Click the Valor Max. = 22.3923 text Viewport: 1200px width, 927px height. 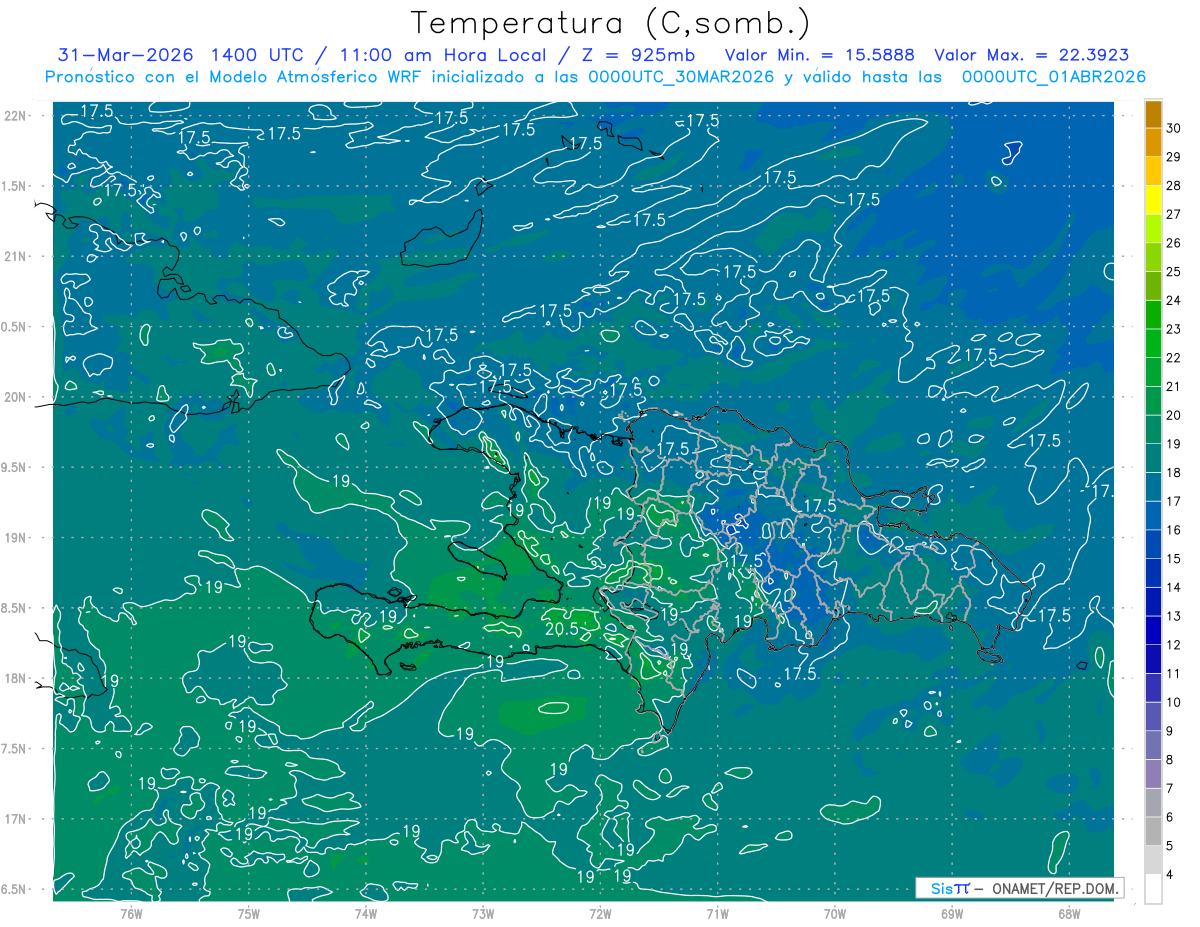1032,56
